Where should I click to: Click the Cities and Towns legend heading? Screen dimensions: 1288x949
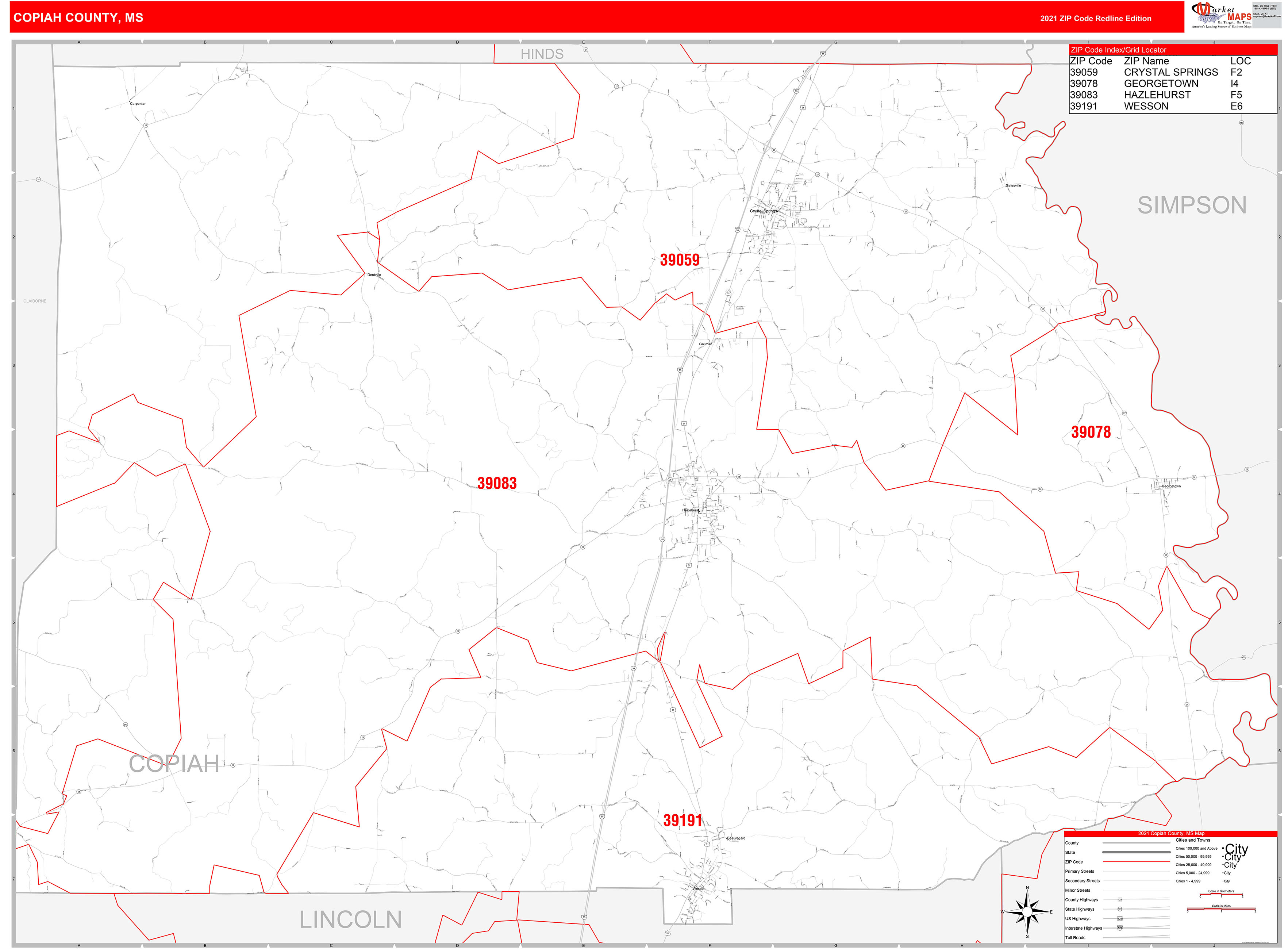point(1193,841)
